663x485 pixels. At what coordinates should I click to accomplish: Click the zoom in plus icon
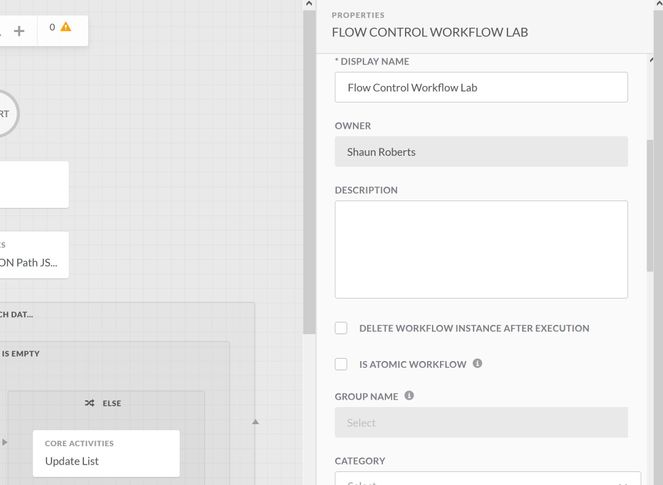[x=19, y=31]
